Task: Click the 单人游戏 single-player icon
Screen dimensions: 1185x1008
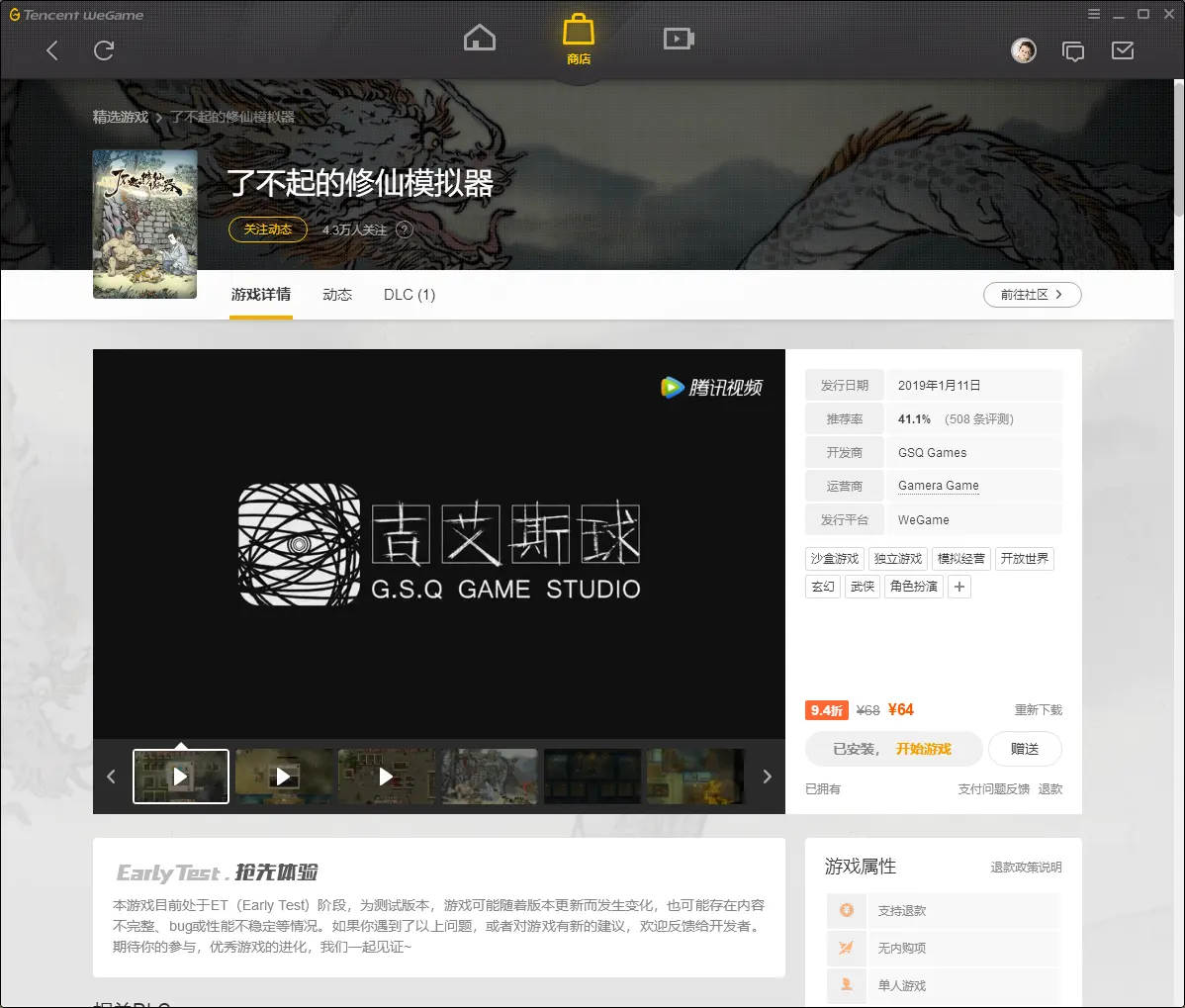Action: click(847, 984)
